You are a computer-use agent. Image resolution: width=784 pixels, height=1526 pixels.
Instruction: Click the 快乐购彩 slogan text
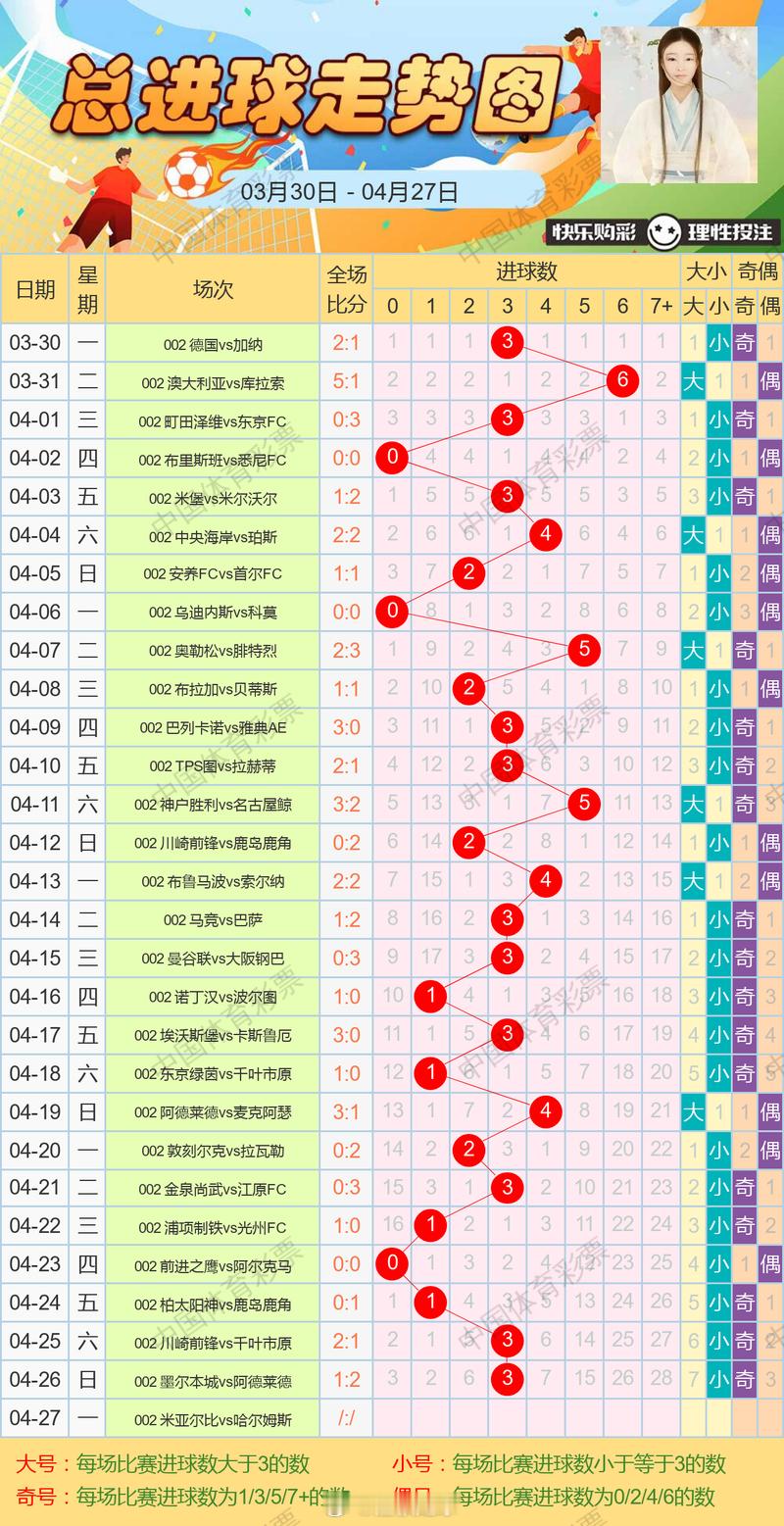click(x=594, y=233)
